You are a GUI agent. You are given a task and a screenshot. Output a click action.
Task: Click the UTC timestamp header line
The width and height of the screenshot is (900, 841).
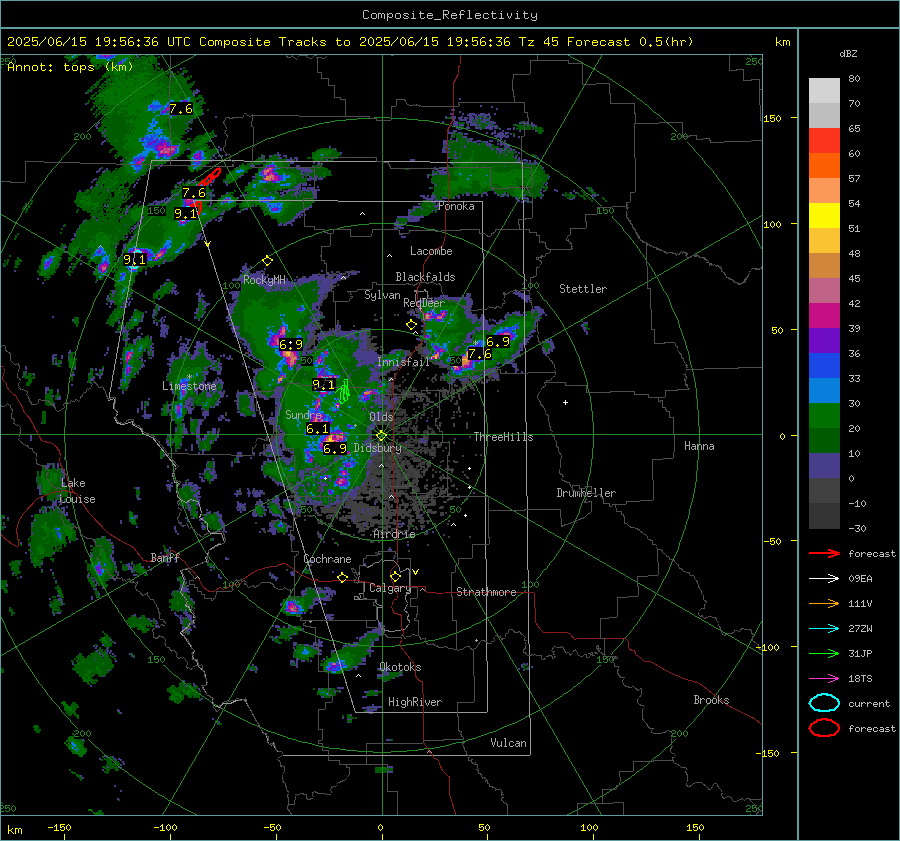(x=350, y=42)
